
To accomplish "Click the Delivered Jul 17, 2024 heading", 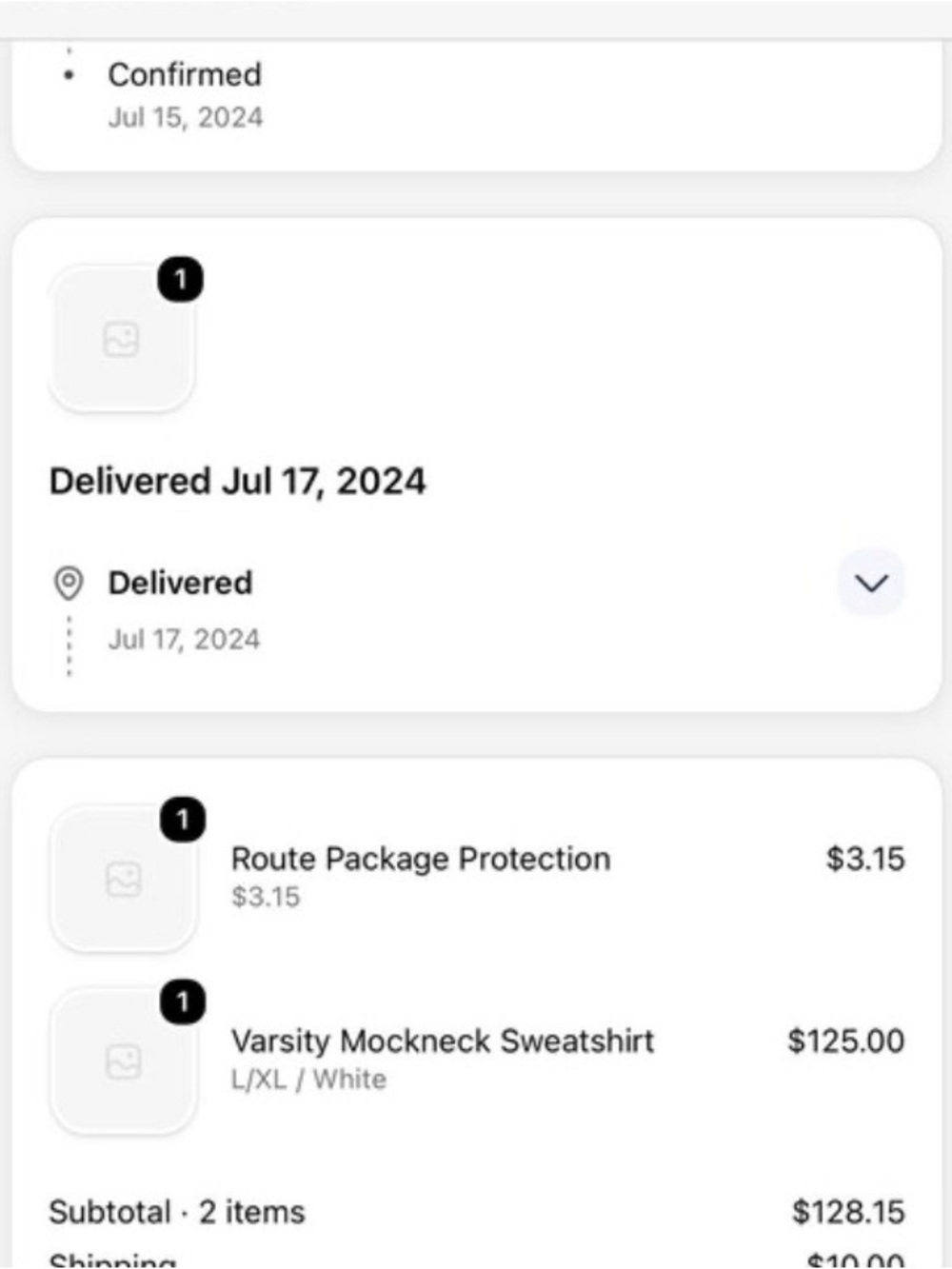I will [x=238, y=481].
